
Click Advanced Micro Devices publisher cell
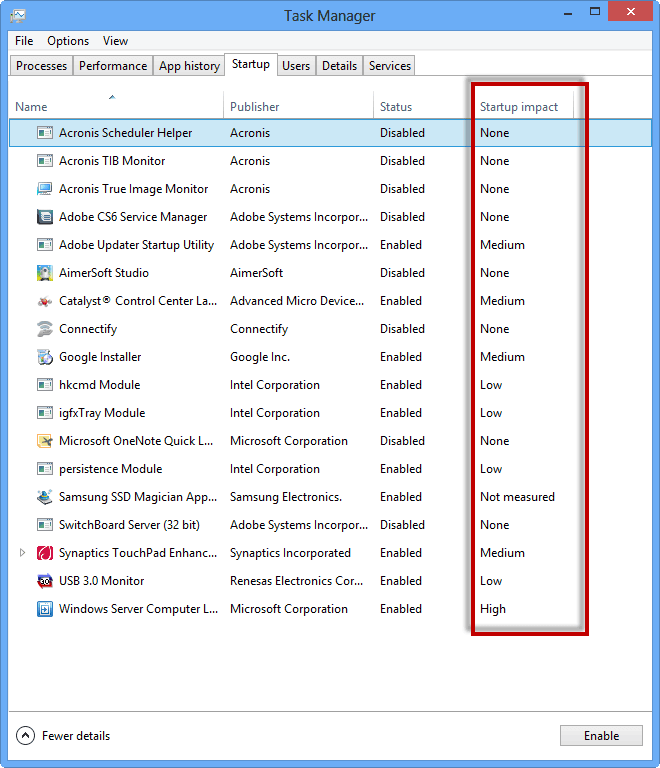tap(297, 301)
